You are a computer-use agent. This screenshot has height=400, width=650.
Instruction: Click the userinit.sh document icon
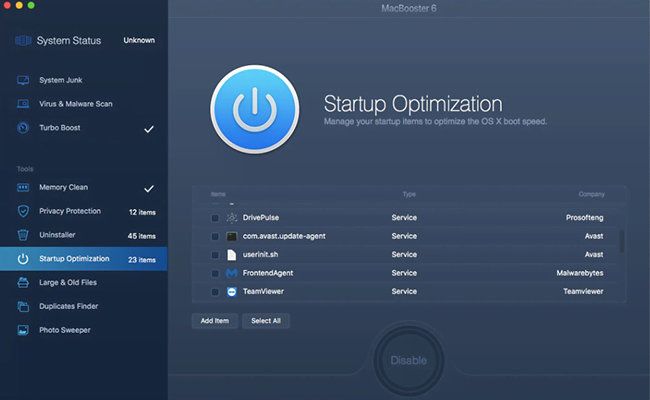[x=232, y=255]
